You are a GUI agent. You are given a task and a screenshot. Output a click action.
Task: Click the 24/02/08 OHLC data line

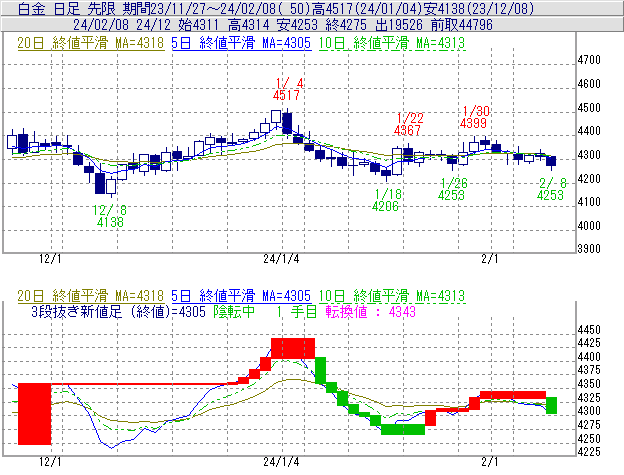pos(283,25)
